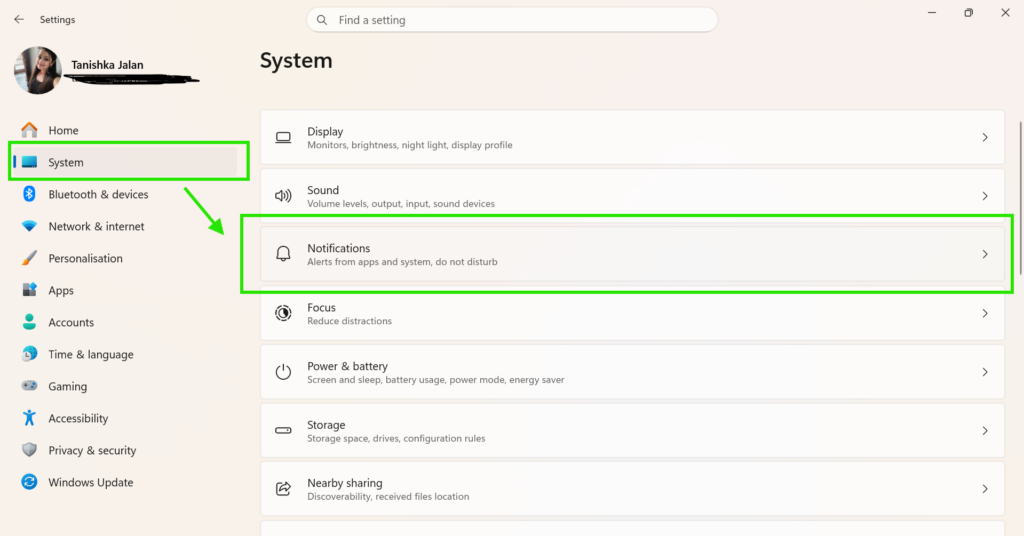The width and height of the screenshot is (1024, 536).
Task: Close the Settings window
Action: (x=1006, y=12)
